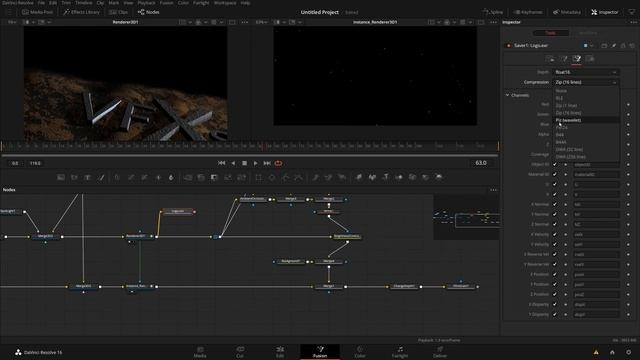Switch to the Color page
Image resolution: width=640 pixels, height=360 pixels.
click(360, 352)
